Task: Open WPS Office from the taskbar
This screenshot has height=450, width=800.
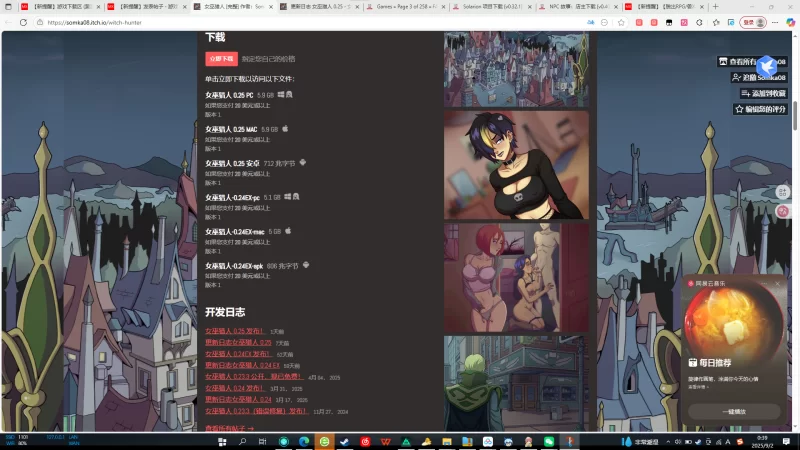Action: pyautogui.click(x=385, y=442)
